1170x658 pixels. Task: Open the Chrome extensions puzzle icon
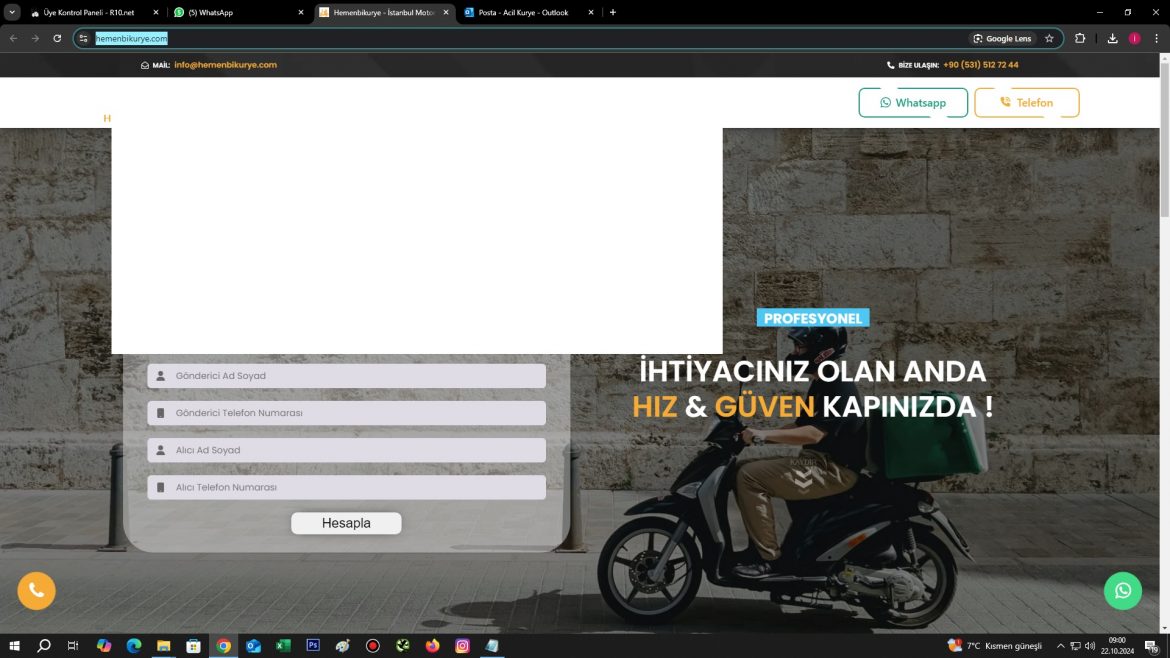click(x=1080, y=39)
